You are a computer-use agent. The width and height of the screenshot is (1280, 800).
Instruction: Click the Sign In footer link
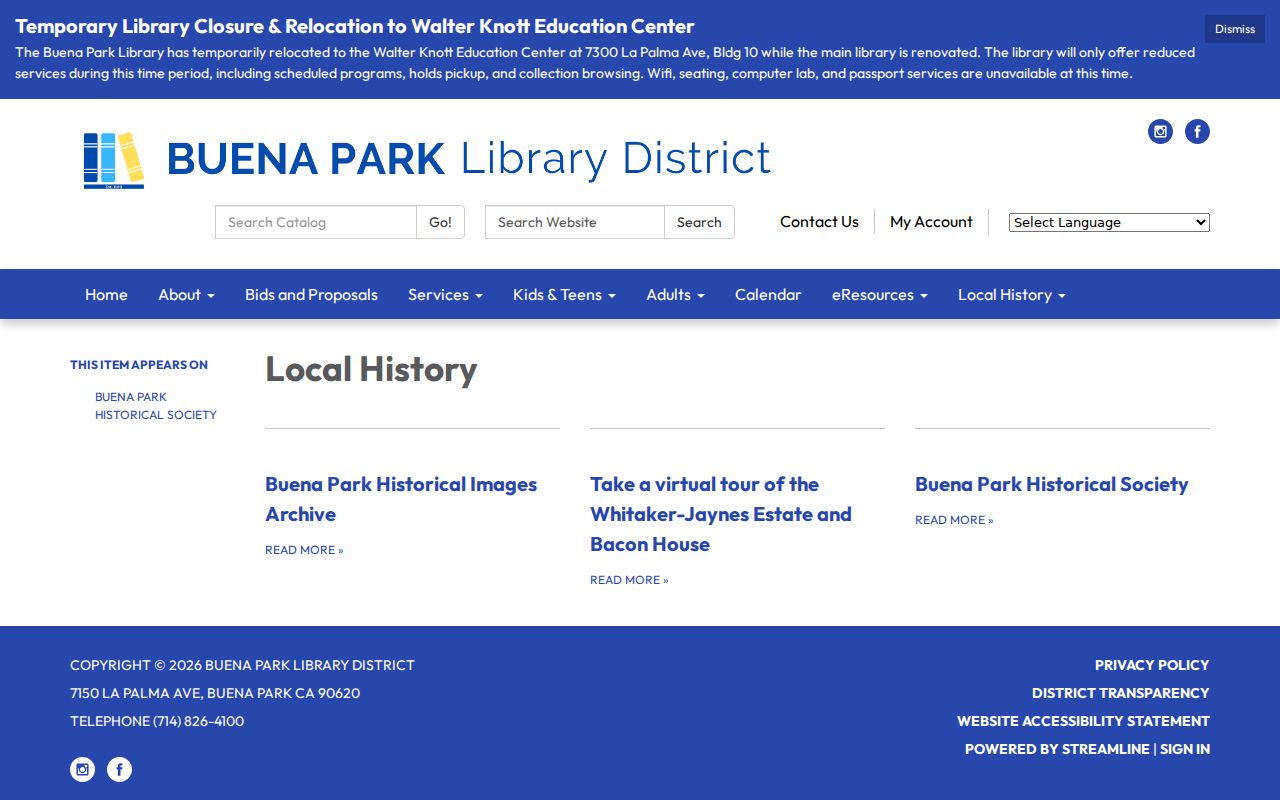click(1185, 749)
